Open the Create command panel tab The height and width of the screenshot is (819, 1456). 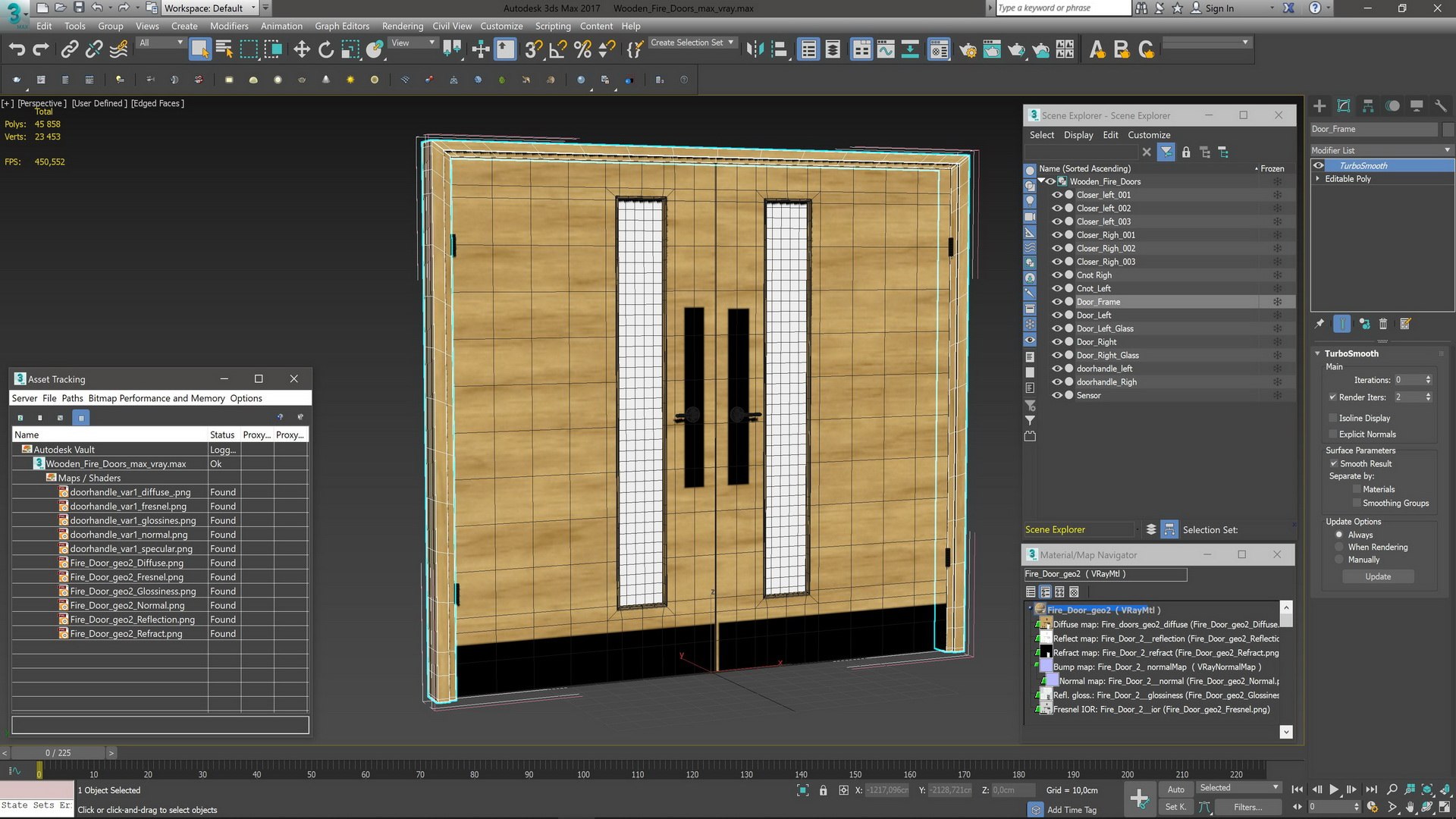[x=1319, y=106]
